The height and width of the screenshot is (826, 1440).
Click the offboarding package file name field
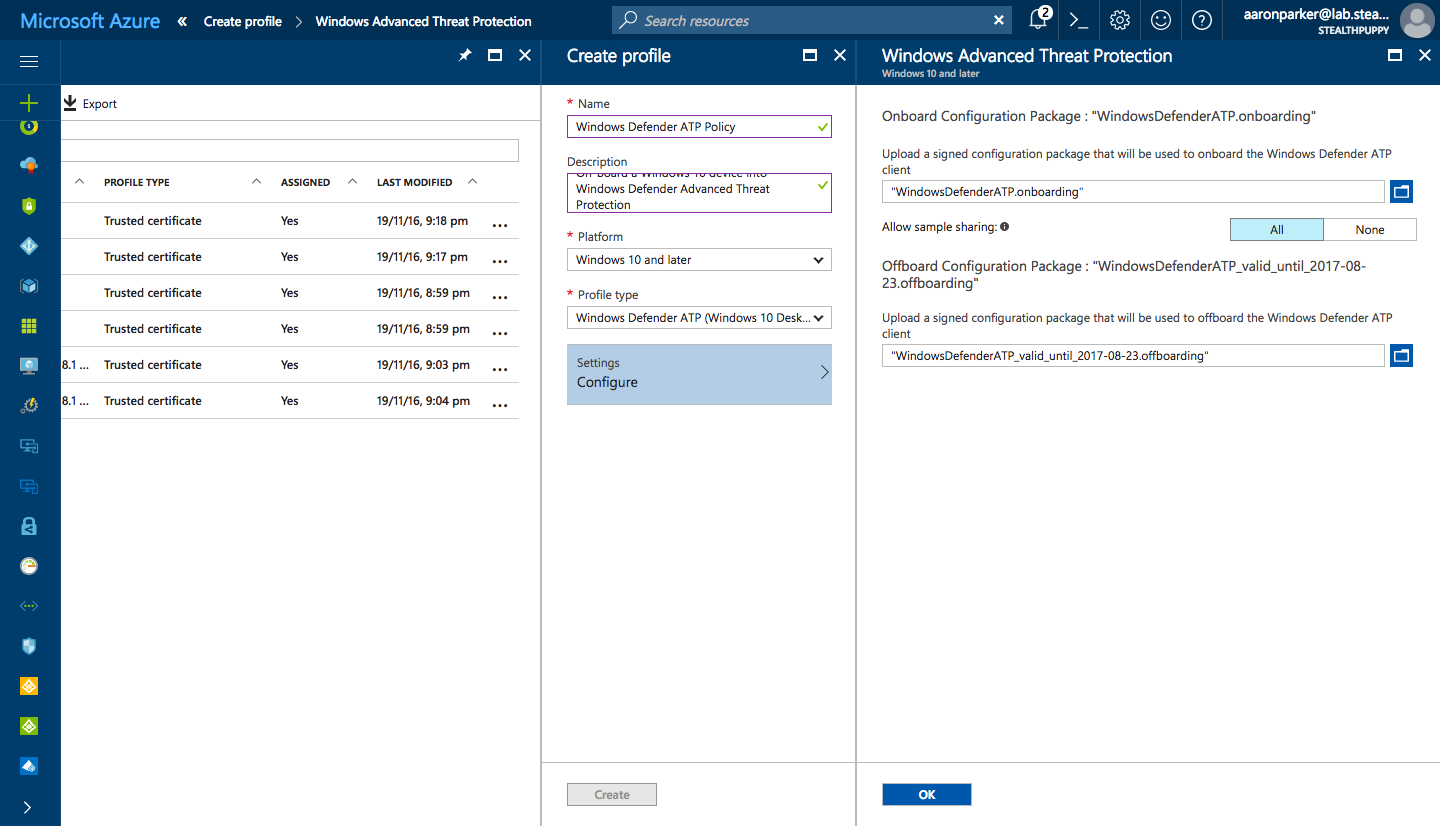click(x=1133, y=355)
